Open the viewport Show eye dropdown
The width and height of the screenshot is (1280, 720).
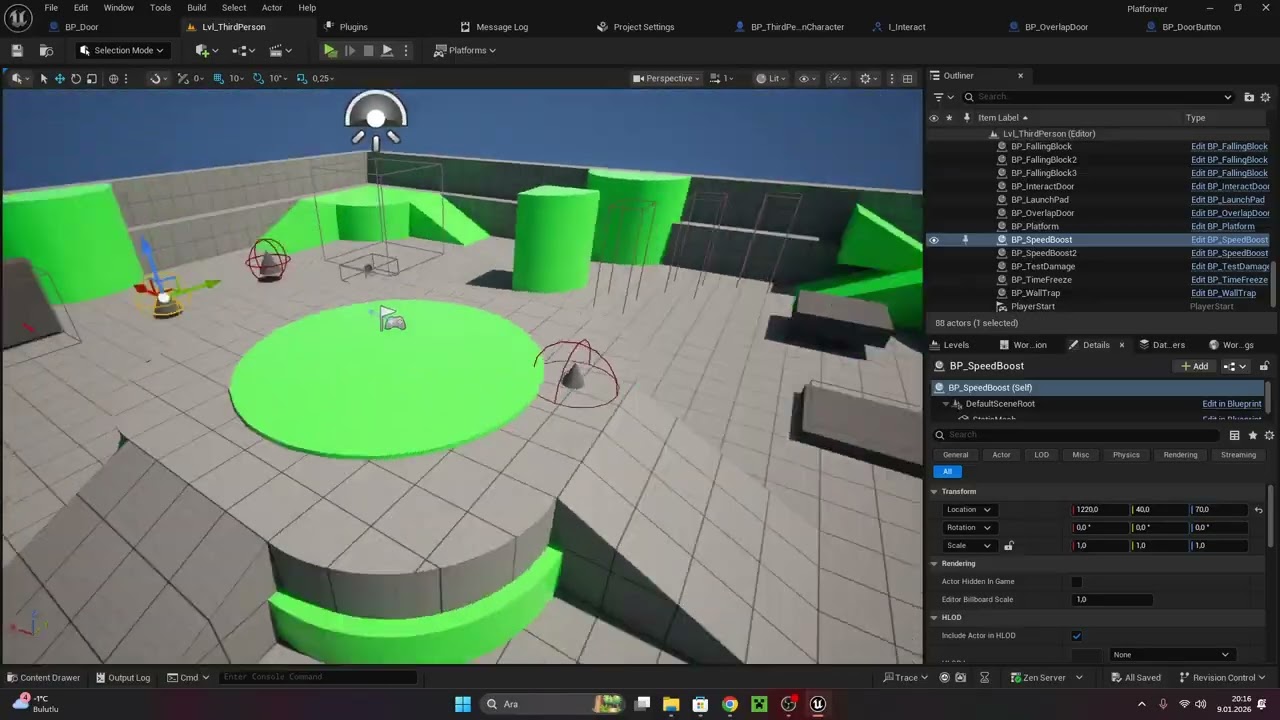click(806, 78)
